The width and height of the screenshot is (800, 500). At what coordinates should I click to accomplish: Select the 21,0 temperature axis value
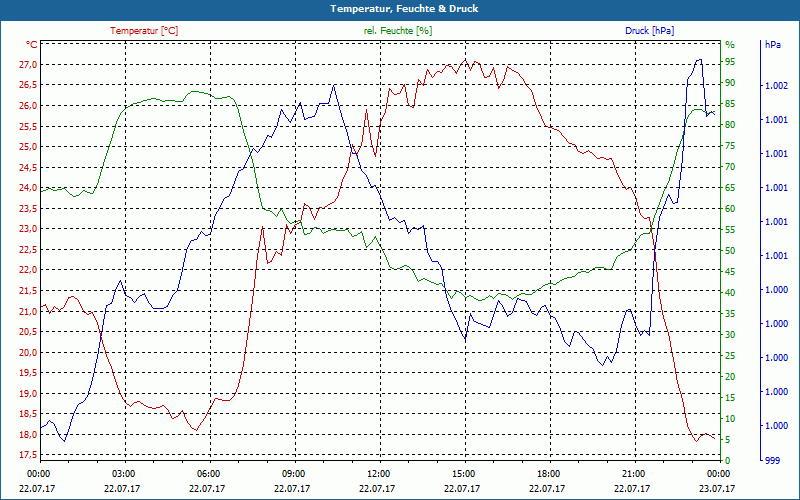[29, 311]
